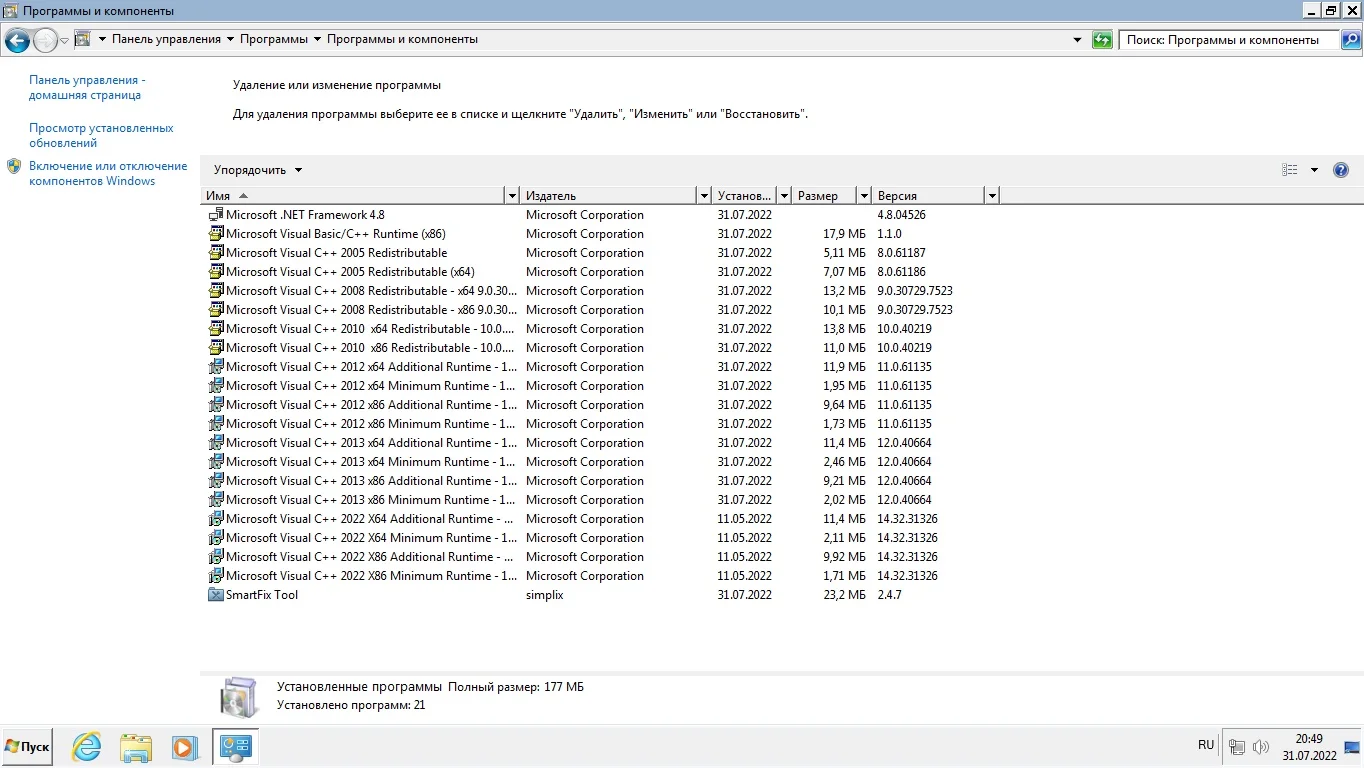The image size is (1364, 768).
Task: Expand breadcrumb arrow after Панель управления
Action: 230,39
